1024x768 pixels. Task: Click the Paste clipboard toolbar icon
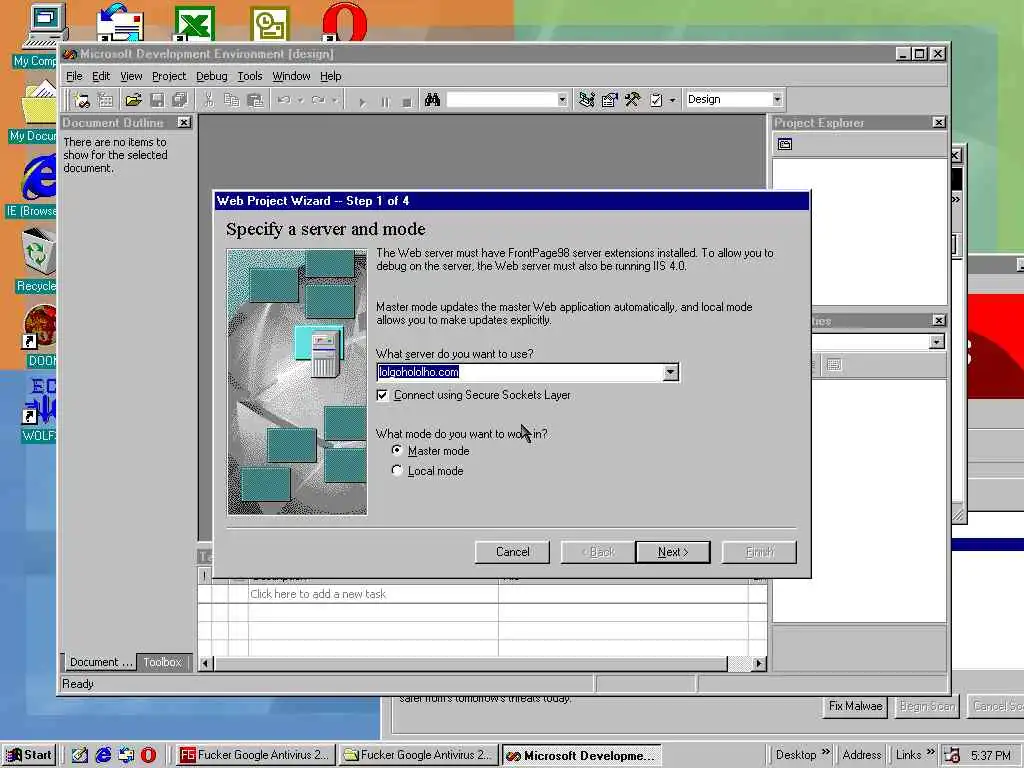tap(255, 100)
